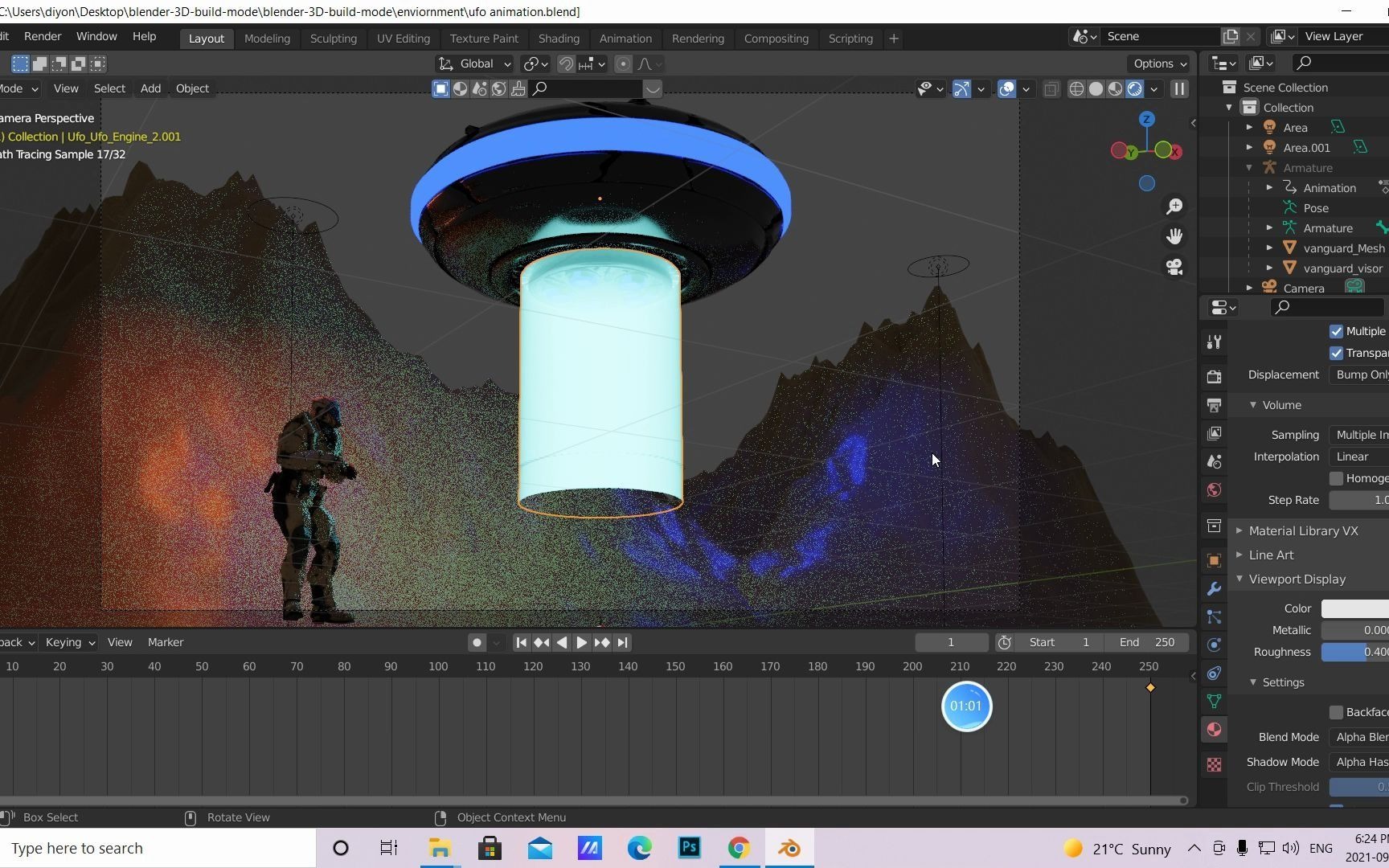Disable the Multiple Importance checkbox
Viewport: 1389px width, 868px height.
(1336, 331)
